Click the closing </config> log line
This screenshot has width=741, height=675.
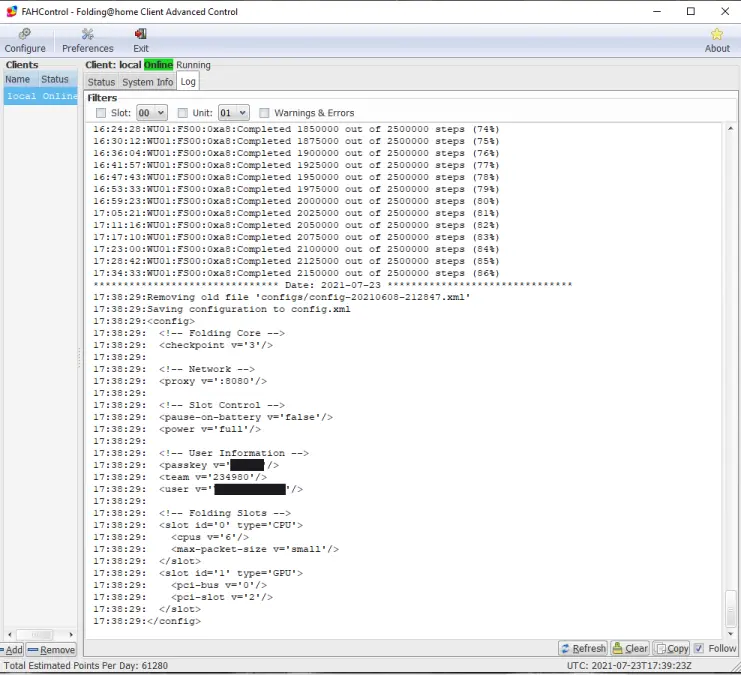coord(147,621)
